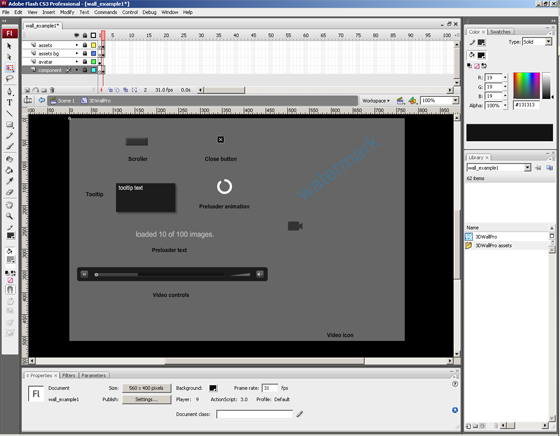Toggle outline square of avatar layer
The width and height of the screenshot is (560, 436).
[x=94, y=62]
